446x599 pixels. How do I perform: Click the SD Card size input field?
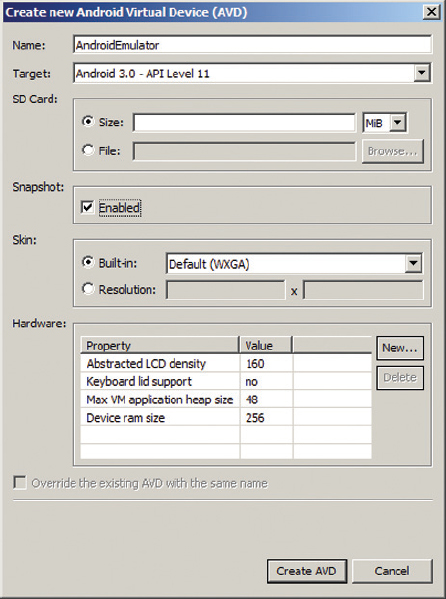click(x=244, y=123)
